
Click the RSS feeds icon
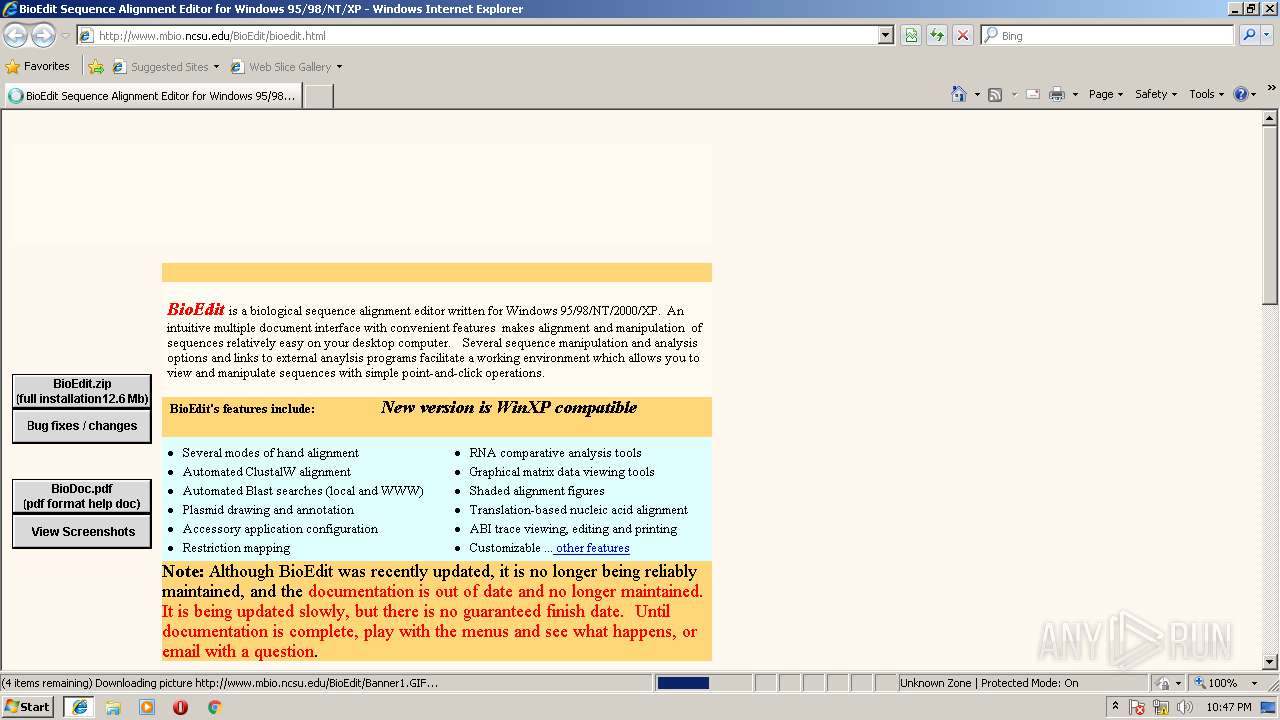[995, 94]
